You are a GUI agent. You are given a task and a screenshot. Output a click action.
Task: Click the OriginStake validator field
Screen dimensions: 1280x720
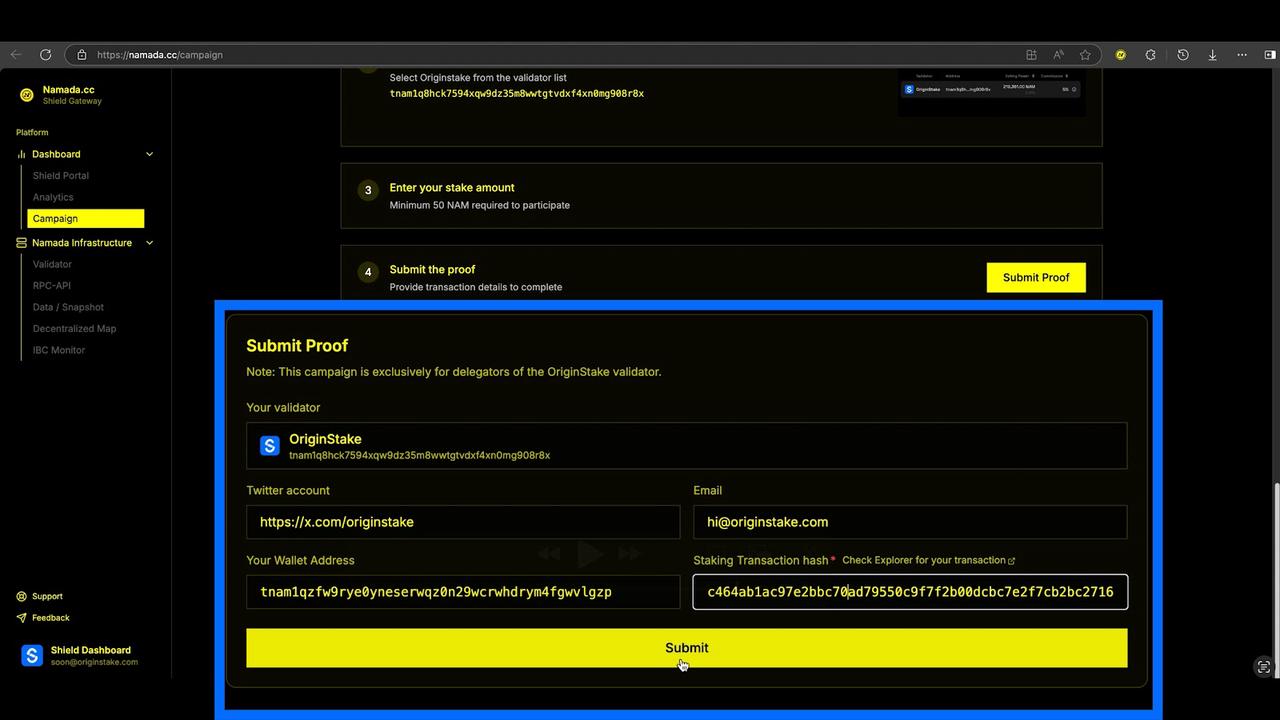687,446
